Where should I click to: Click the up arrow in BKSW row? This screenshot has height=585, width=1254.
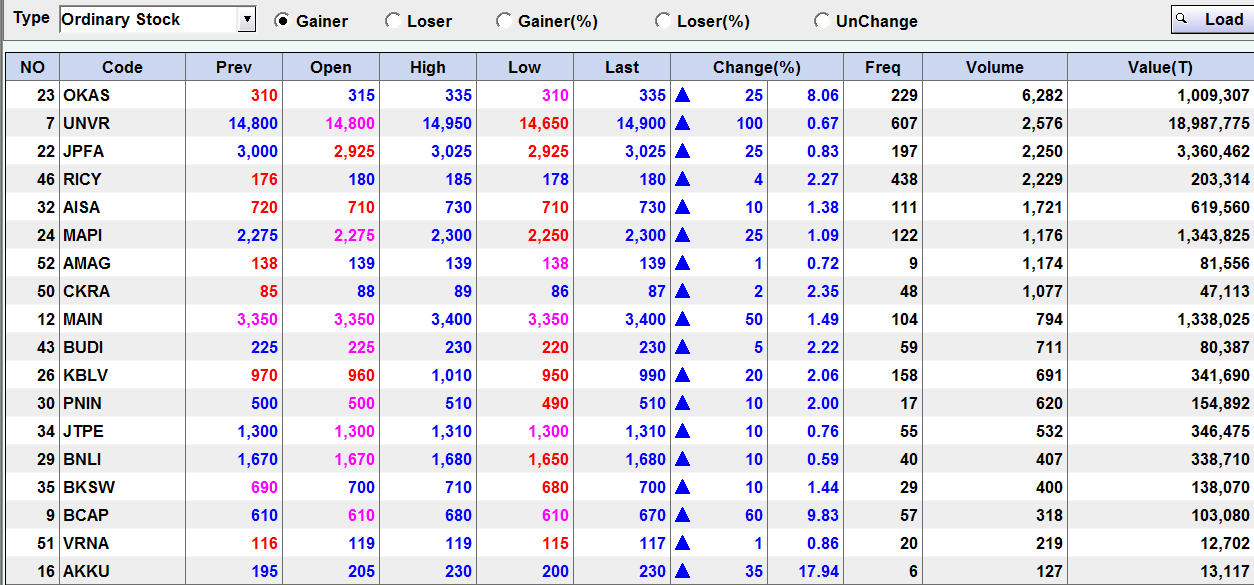point(683,487)
